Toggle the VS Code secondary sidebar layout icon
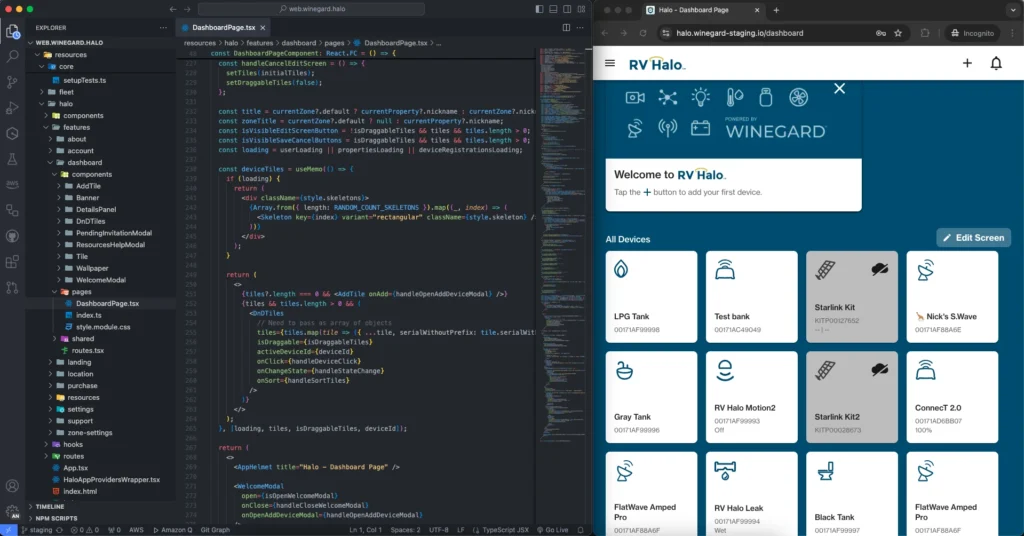The width and height of the screenshot is (1024, 536). point(568,9)
